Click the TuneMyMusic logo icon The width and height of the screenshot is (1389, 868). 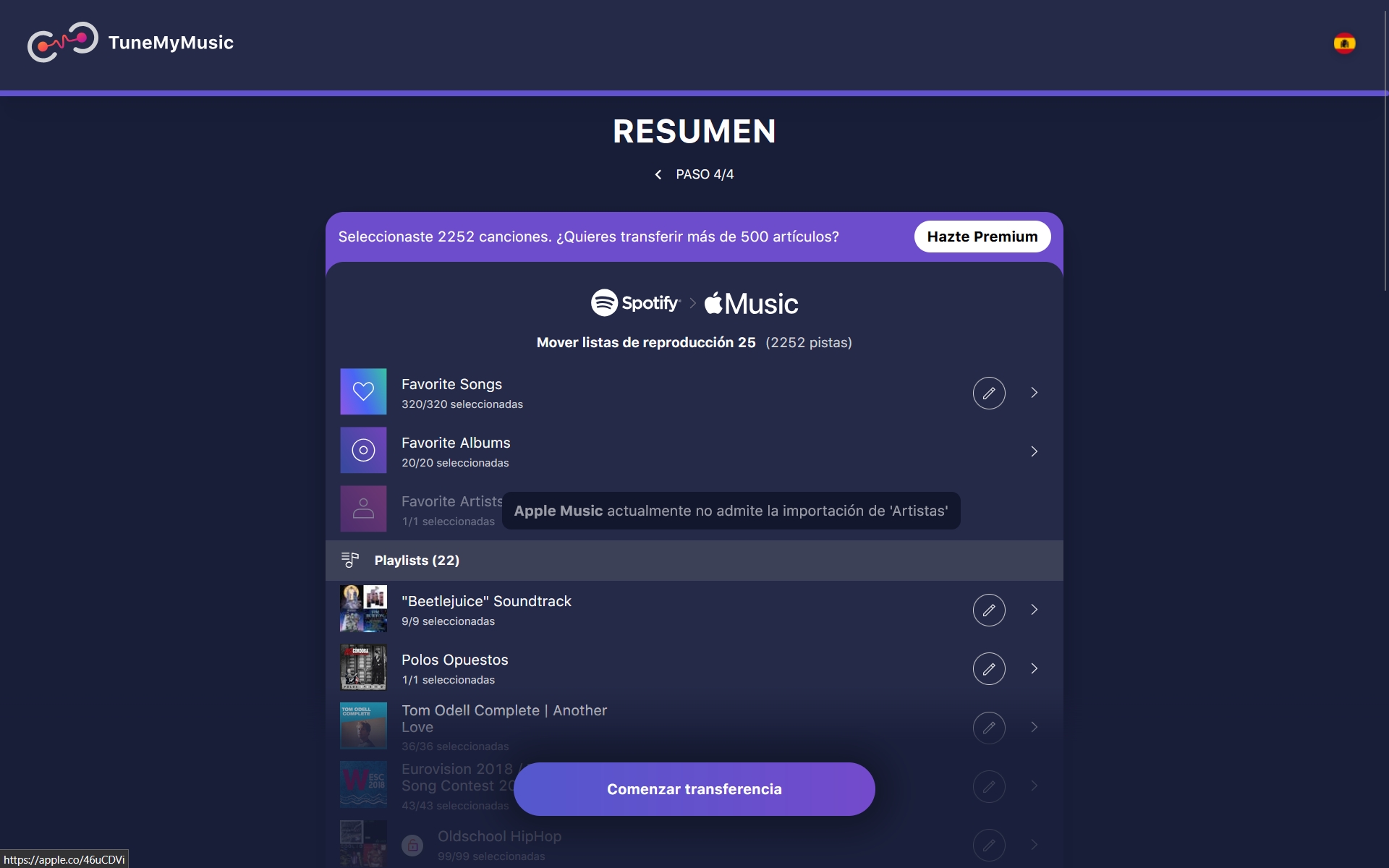pyautogui.click(x=62, y=42)
